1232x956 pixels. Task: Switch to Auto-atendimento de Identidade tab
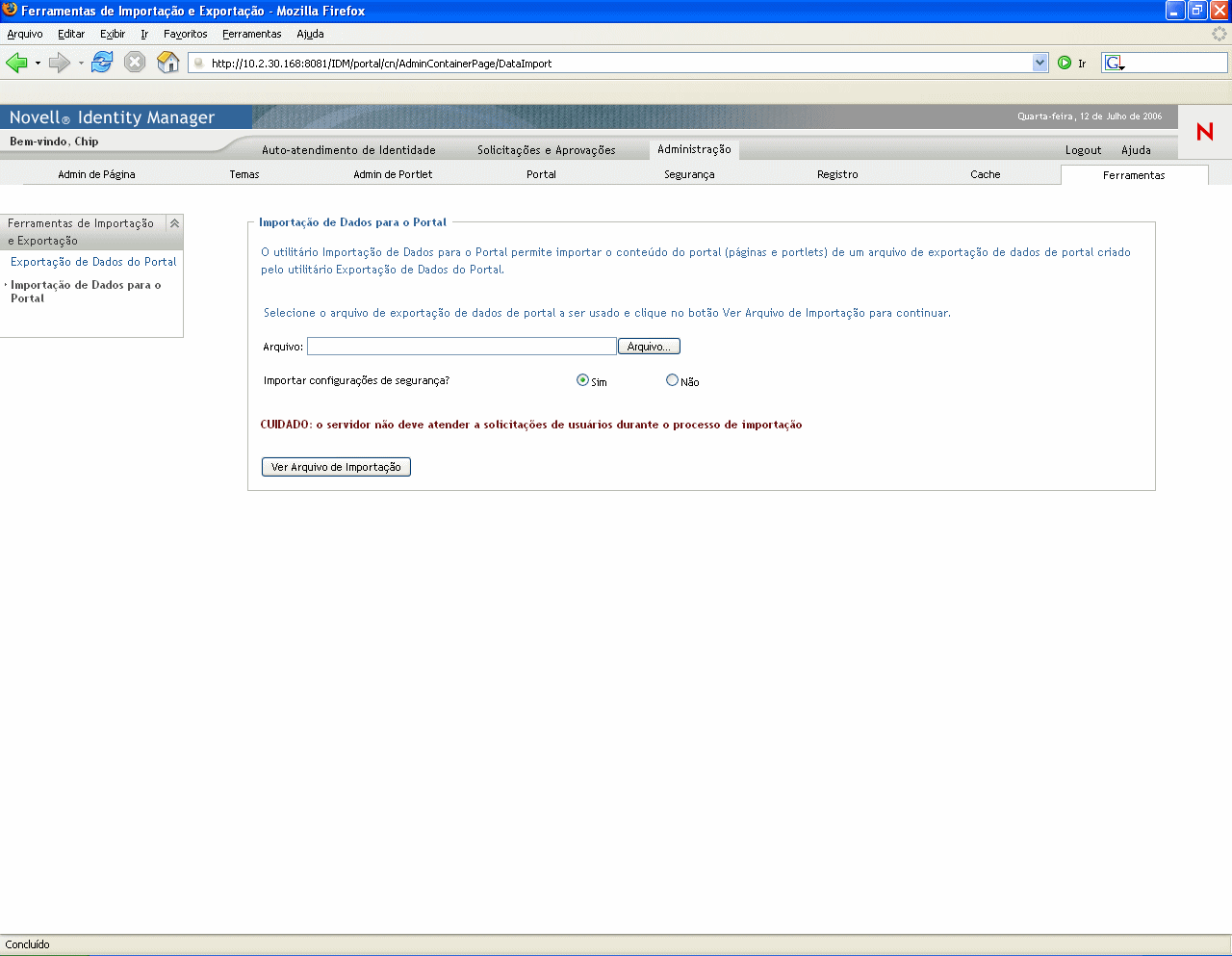pyautogui.click(x=348, y=150)
